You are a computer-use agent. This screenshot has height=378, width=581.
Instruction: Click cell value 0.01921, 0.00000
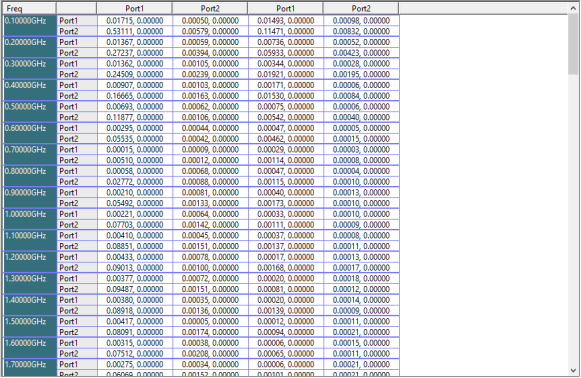[286, 74]
